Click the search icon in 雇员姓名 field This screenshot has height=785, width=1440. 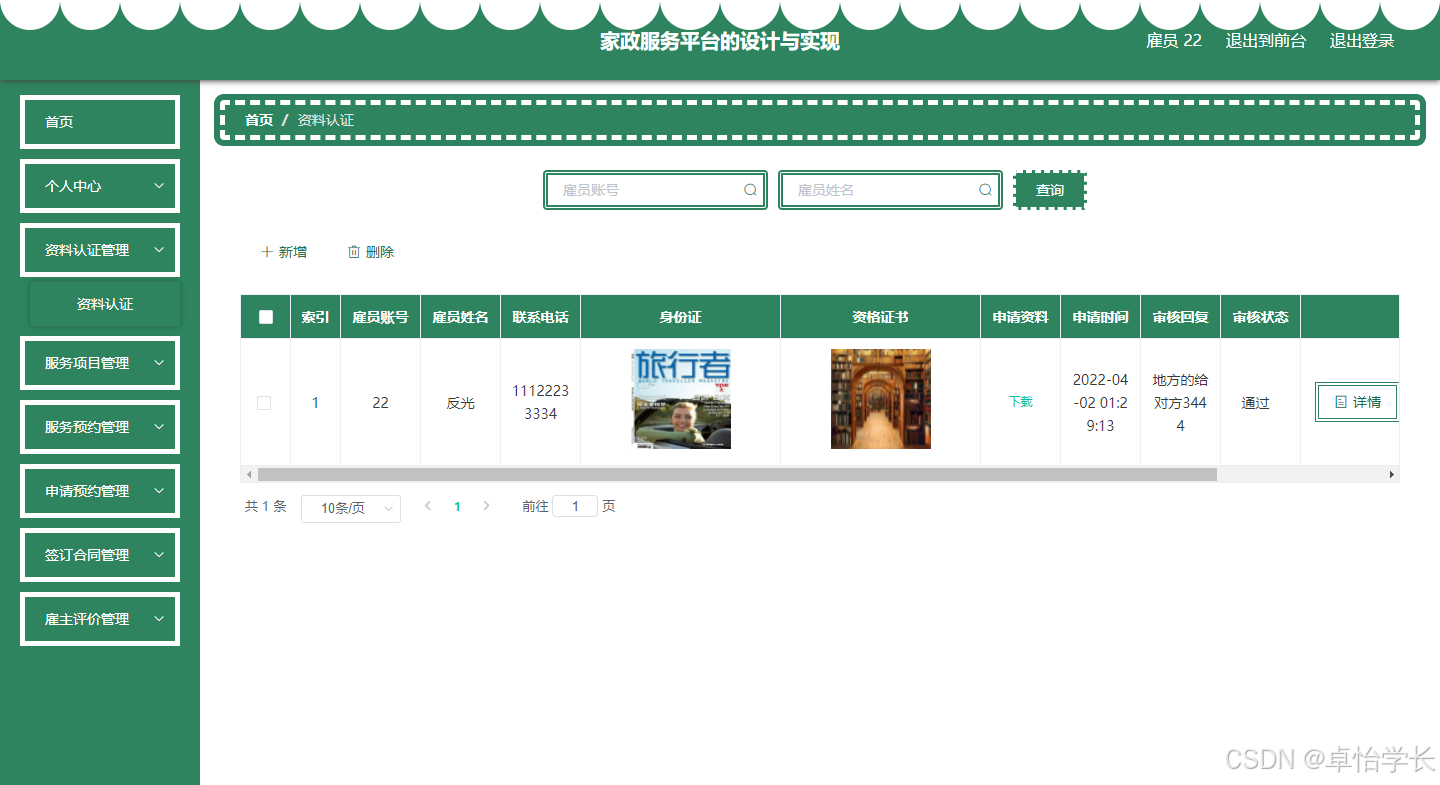985,190
